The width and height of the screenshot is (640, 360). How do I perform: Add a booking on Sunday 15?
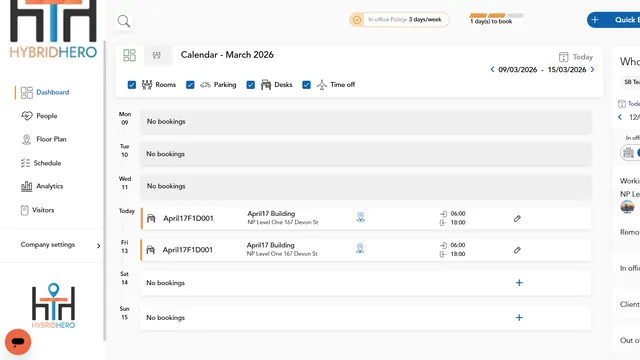pyautogui.click(x=519, y=318)
